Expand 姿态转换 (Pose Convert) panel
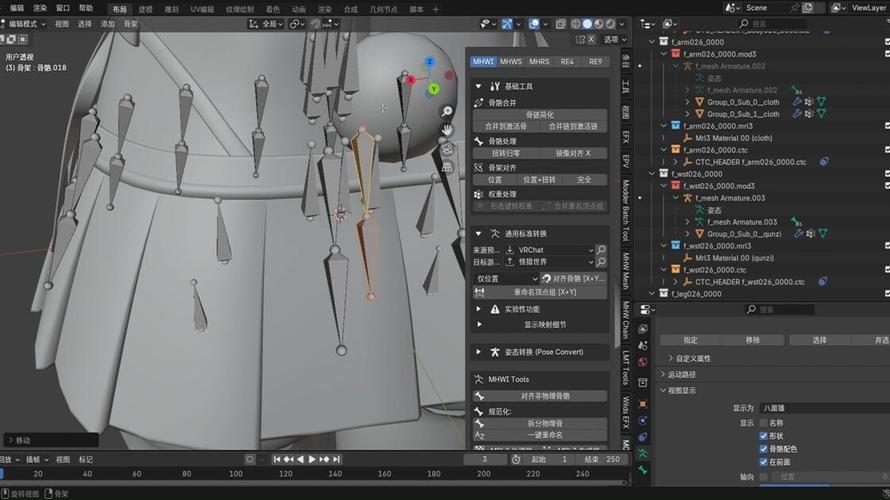Viewport: 890px width, 500px height. click(478, 352)
